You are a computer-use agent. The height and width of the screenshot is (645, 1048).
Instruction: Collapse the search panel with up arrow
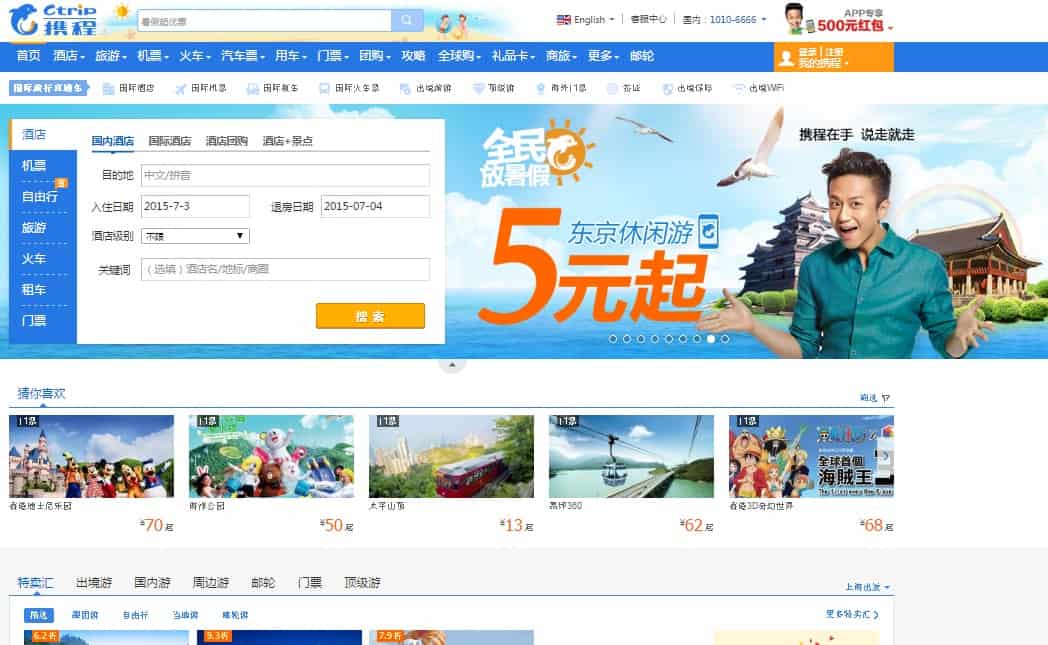point(452,365)
